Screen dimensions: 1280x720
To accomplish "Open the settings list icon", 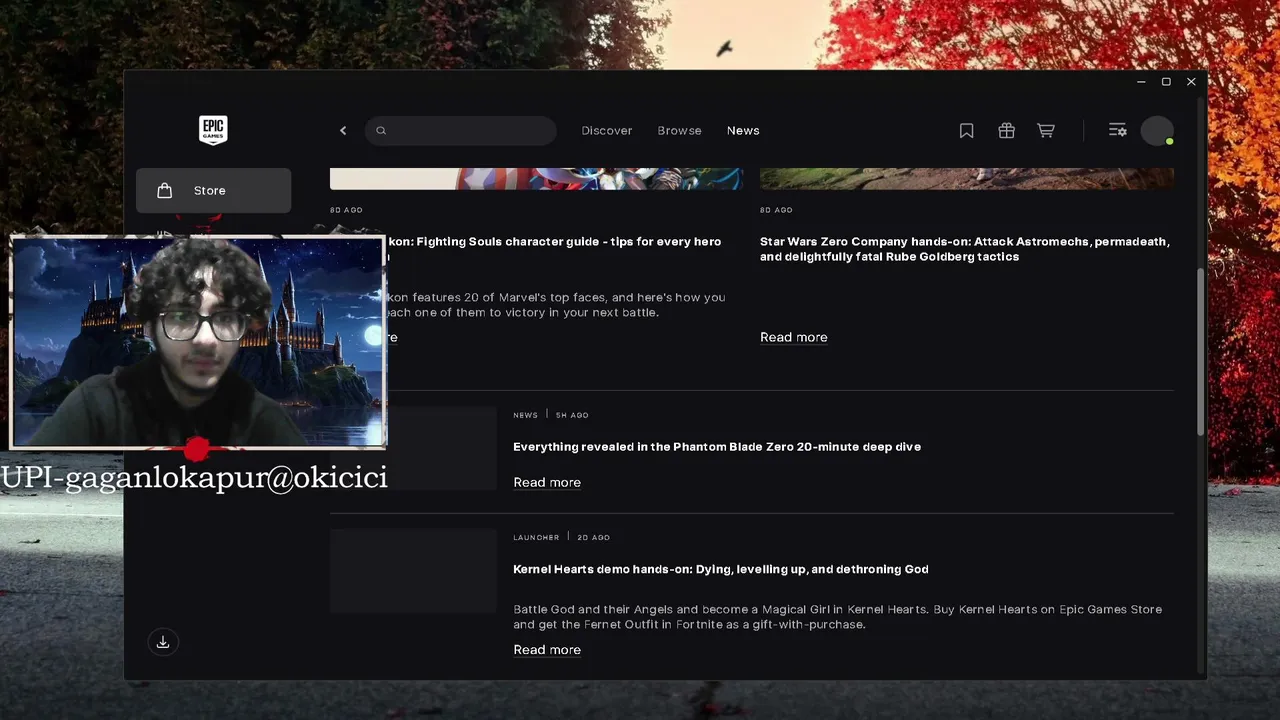I will pos(1118,131).
